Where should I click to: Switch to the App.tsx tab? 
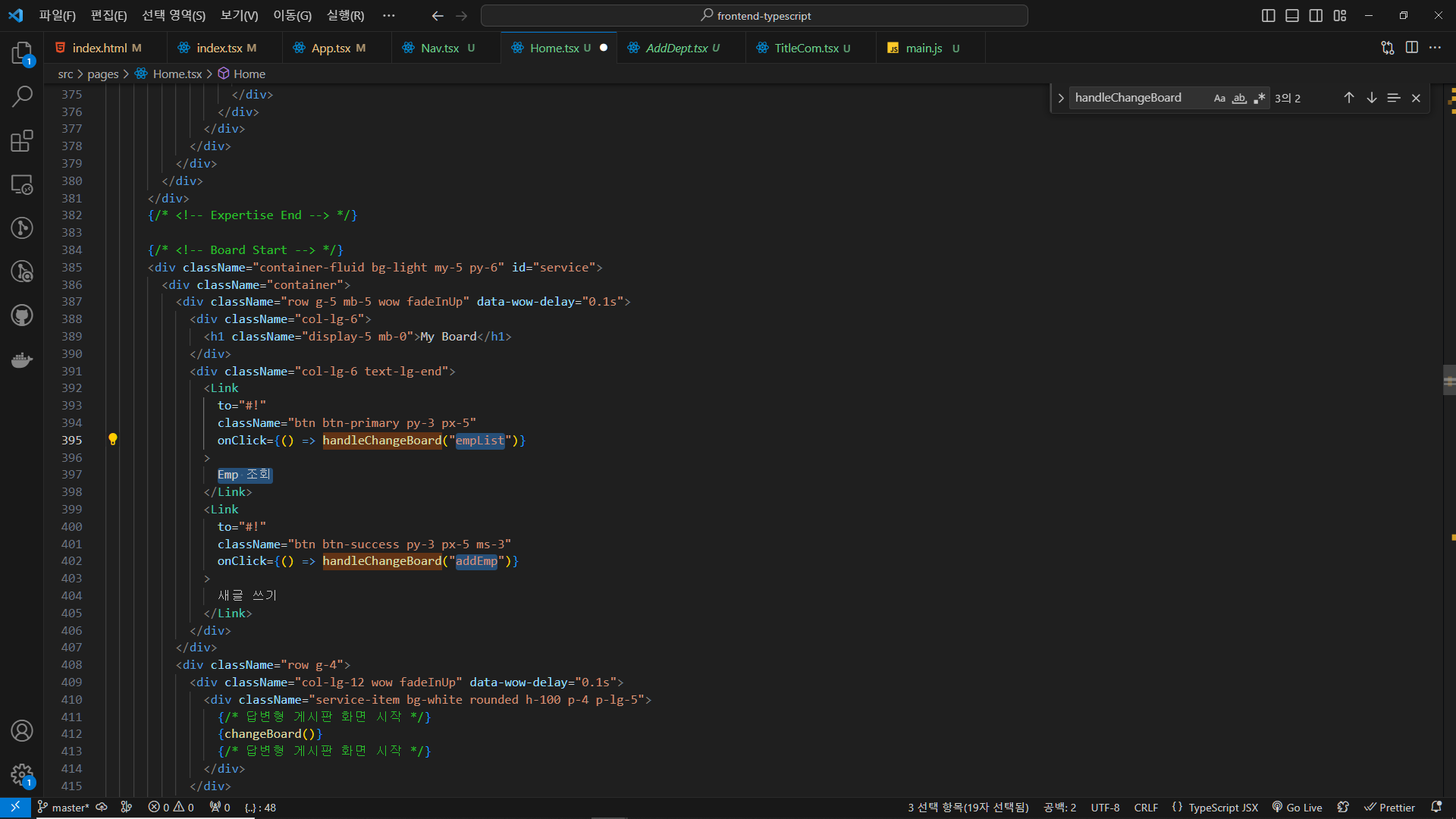331,48
